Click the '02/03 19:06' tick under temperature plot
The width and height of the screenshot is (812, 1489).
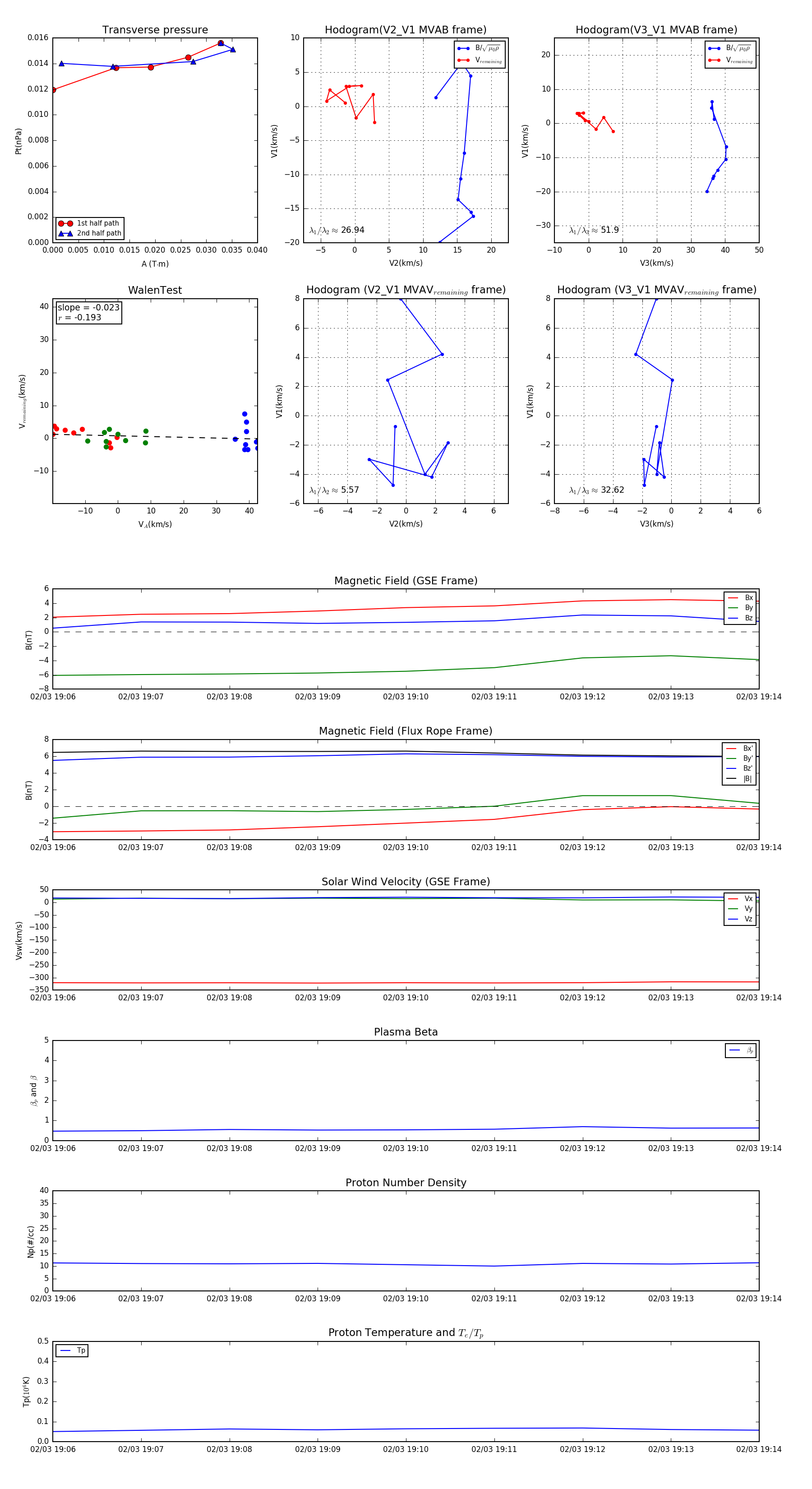(53, 1449)
